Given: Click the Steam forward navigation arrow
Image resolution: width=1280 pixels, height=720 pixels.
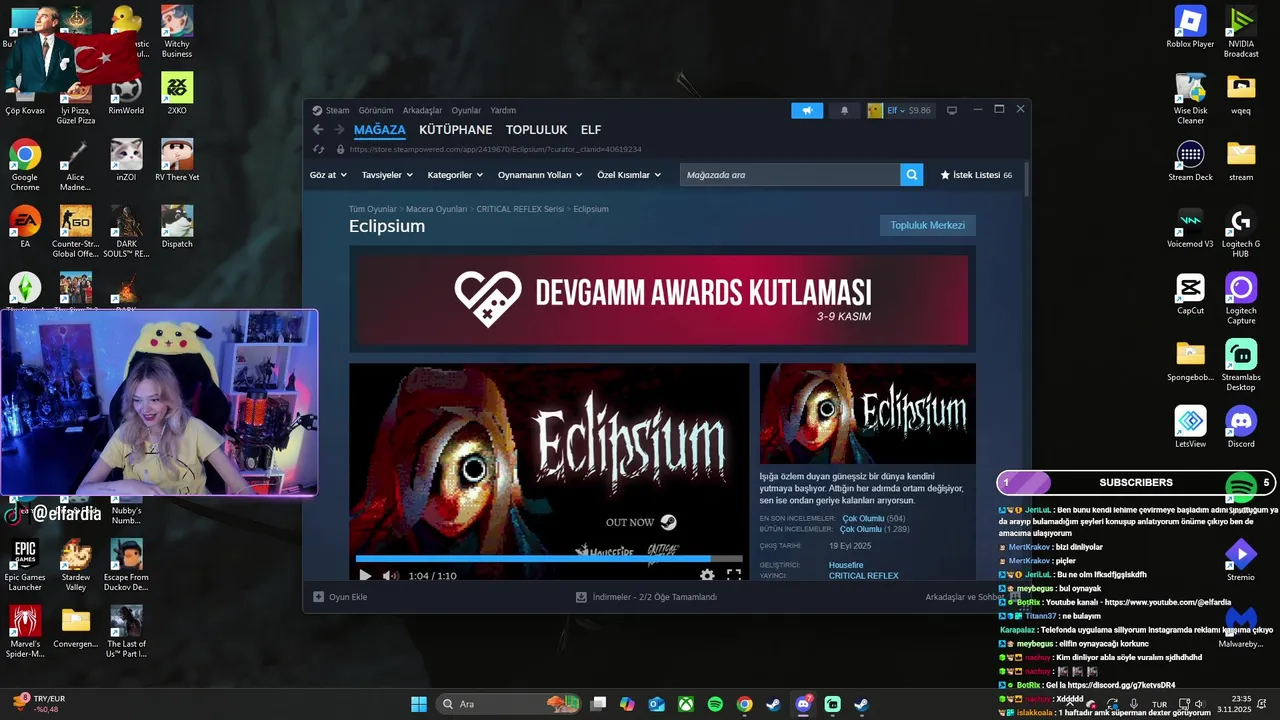Looking at the screenshot, I should [x=339, y=130].
